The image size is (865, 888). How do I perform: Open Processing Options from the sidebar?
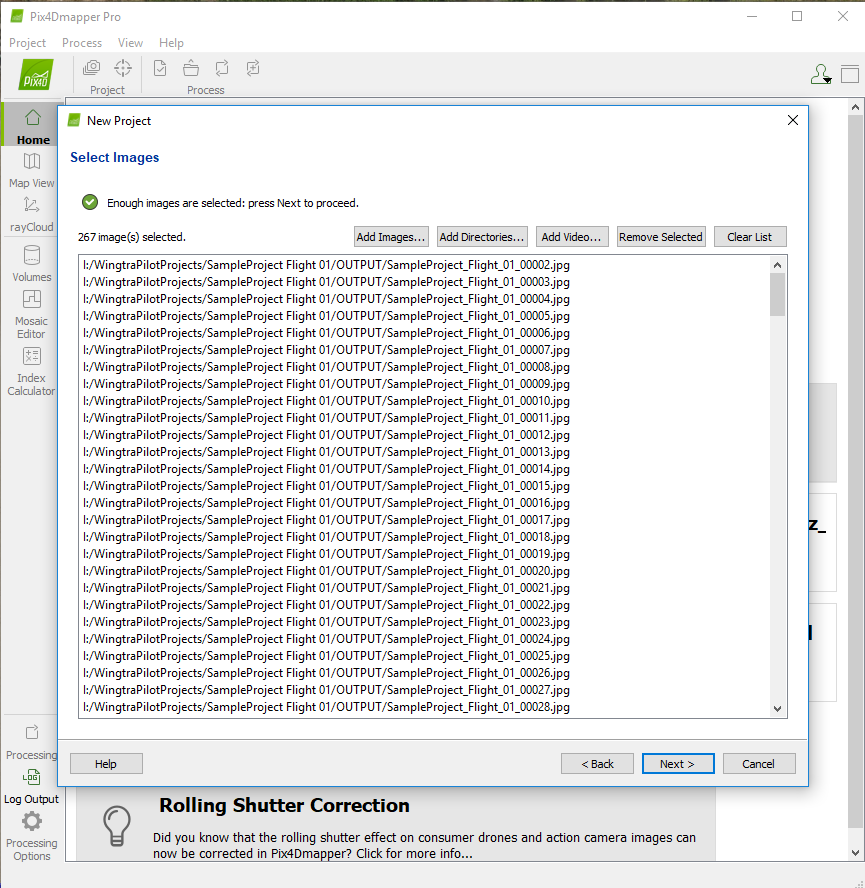coord(31,835)
